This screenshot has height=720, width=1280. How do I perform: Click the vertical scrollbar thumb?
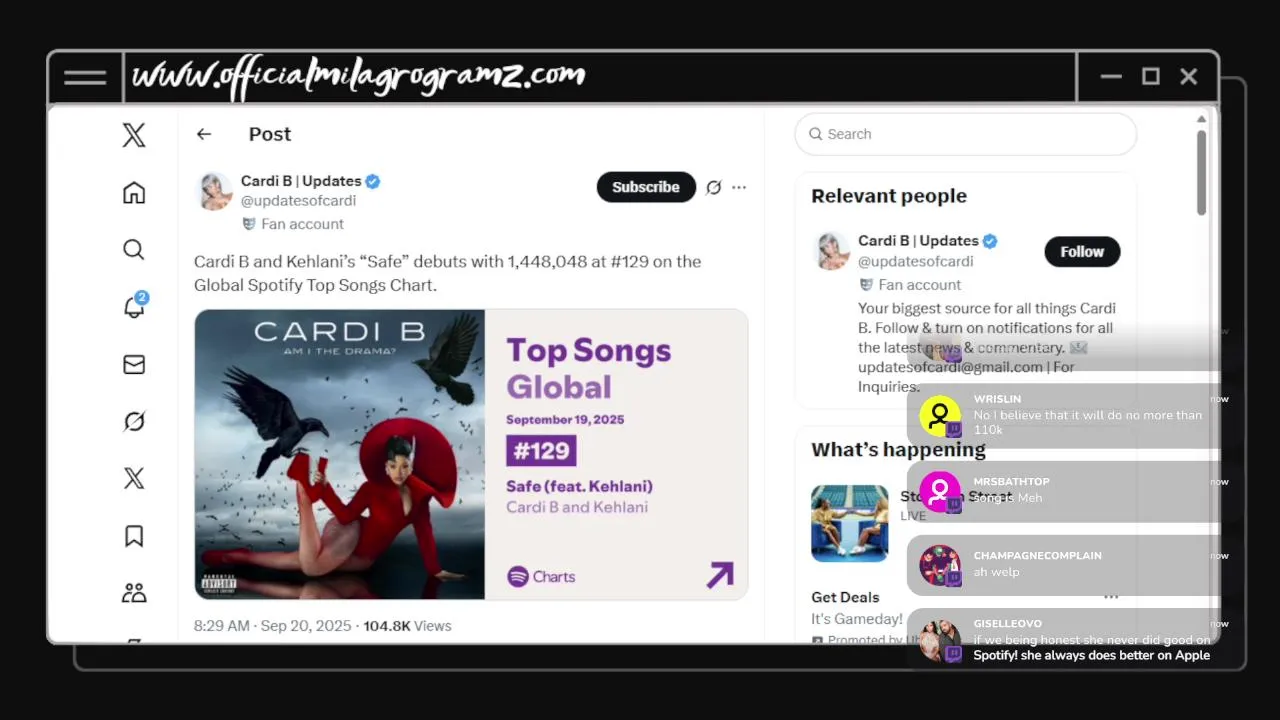1201,172
